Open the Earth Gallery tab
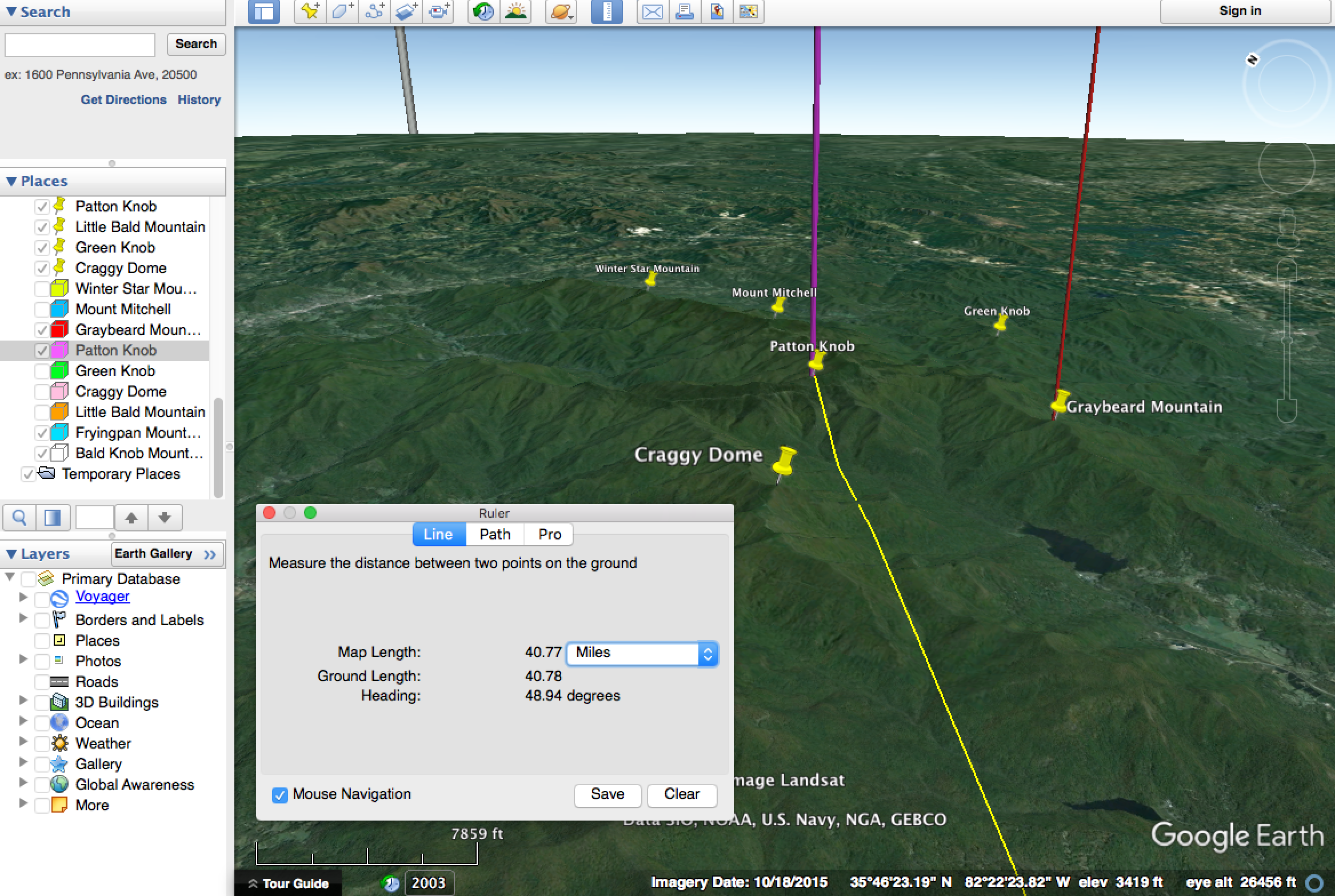Viewport: 1335px width, 896px height. pyautogui.click(x=166, y=554)
